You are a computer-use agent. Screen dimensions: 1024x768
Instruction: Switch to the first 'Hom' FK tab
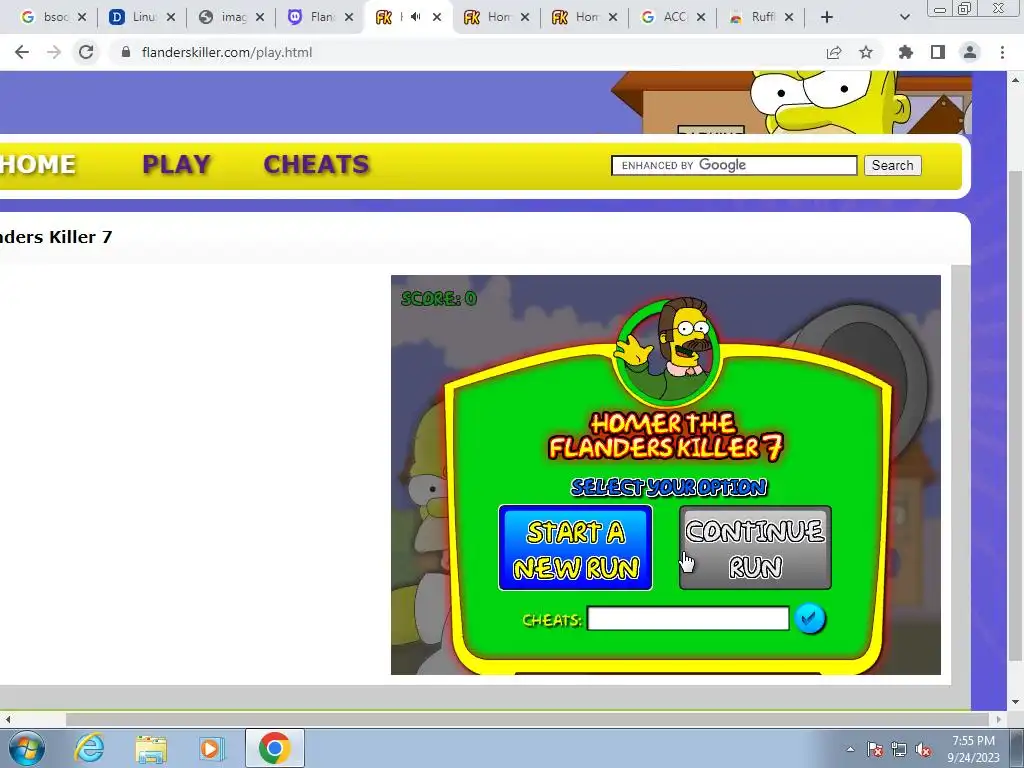490,18
